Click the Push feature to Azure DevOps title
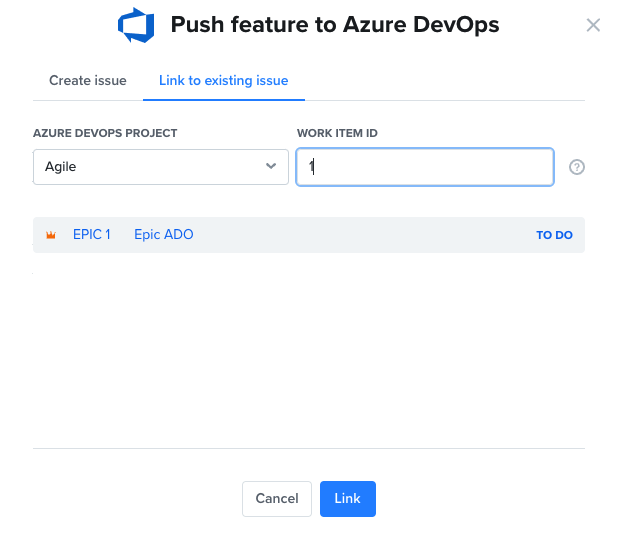Viewport: 617px width, 536px height. [x=334, y=25]
